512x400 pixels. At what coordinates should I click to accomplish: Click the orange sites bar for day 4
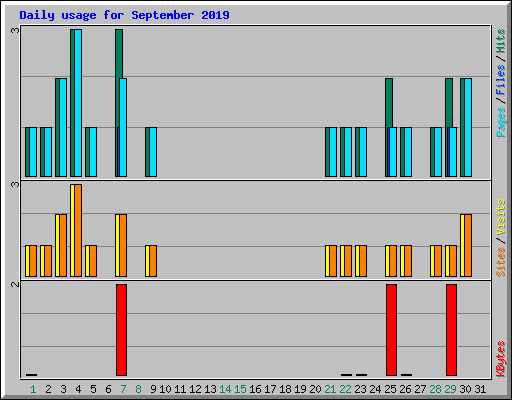click(78, 230)
